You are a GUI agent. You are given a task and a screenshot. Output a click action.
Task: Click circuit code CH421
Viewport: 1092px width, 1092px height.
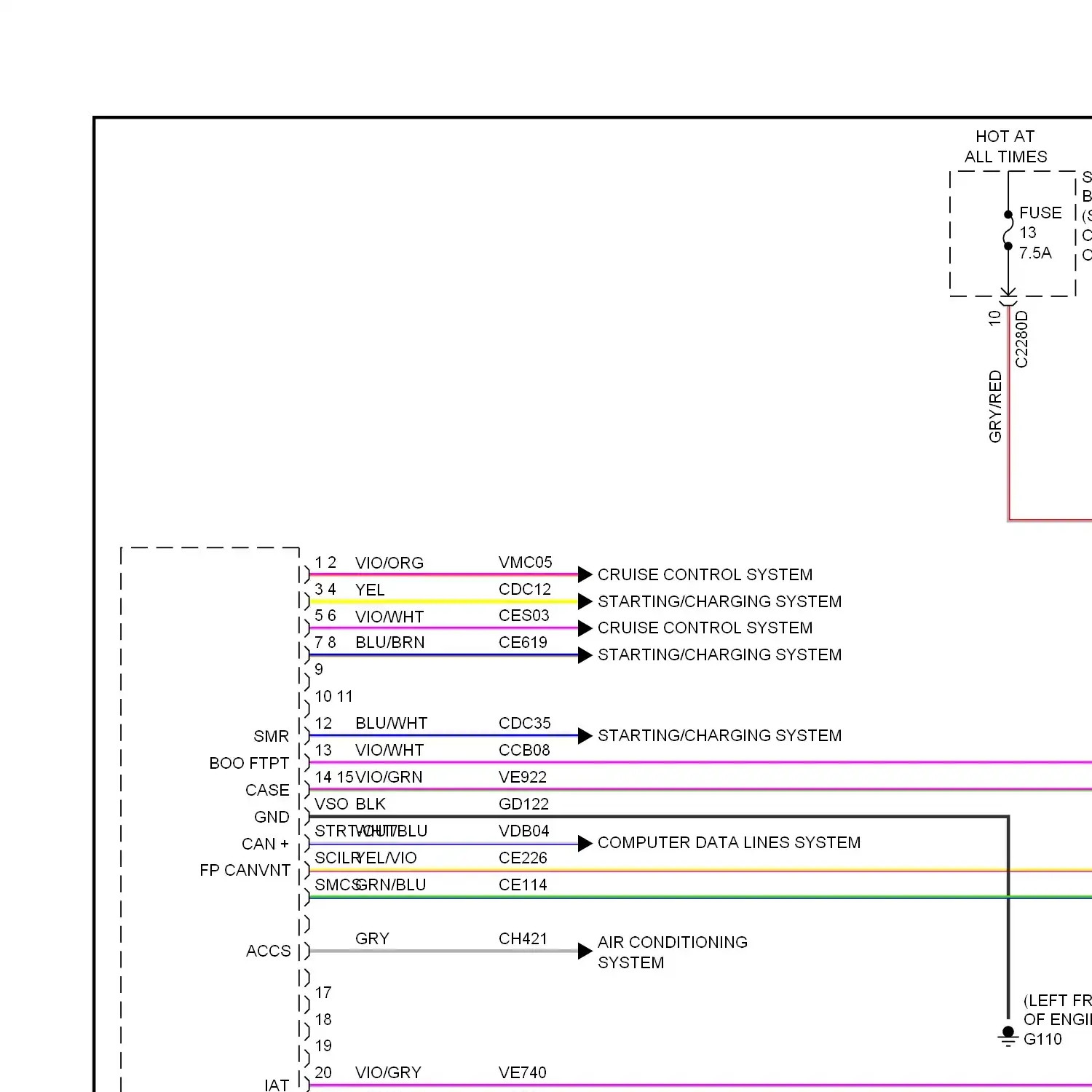tap(523, 938)
